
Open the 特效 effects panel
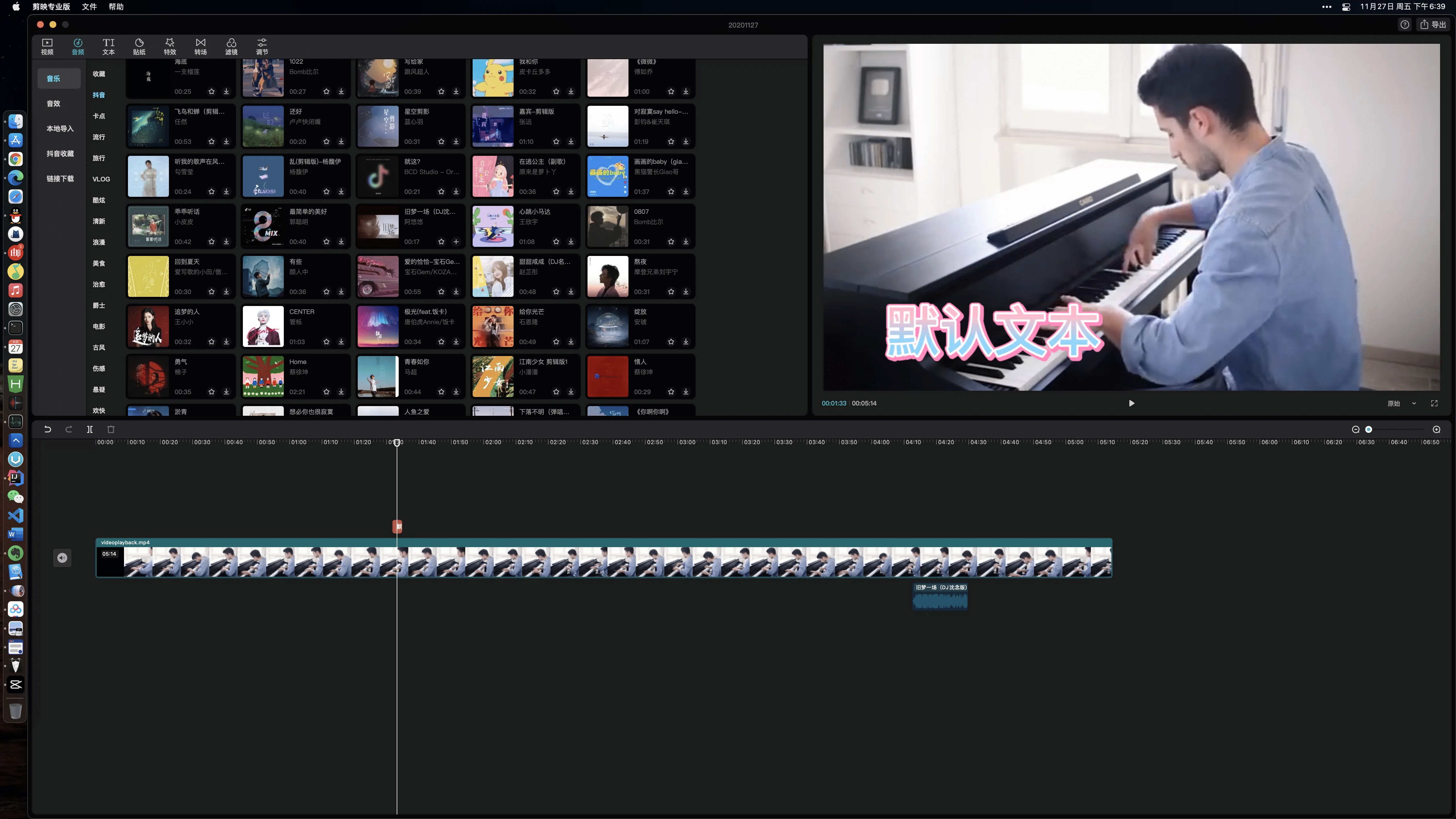coord(169,46)
